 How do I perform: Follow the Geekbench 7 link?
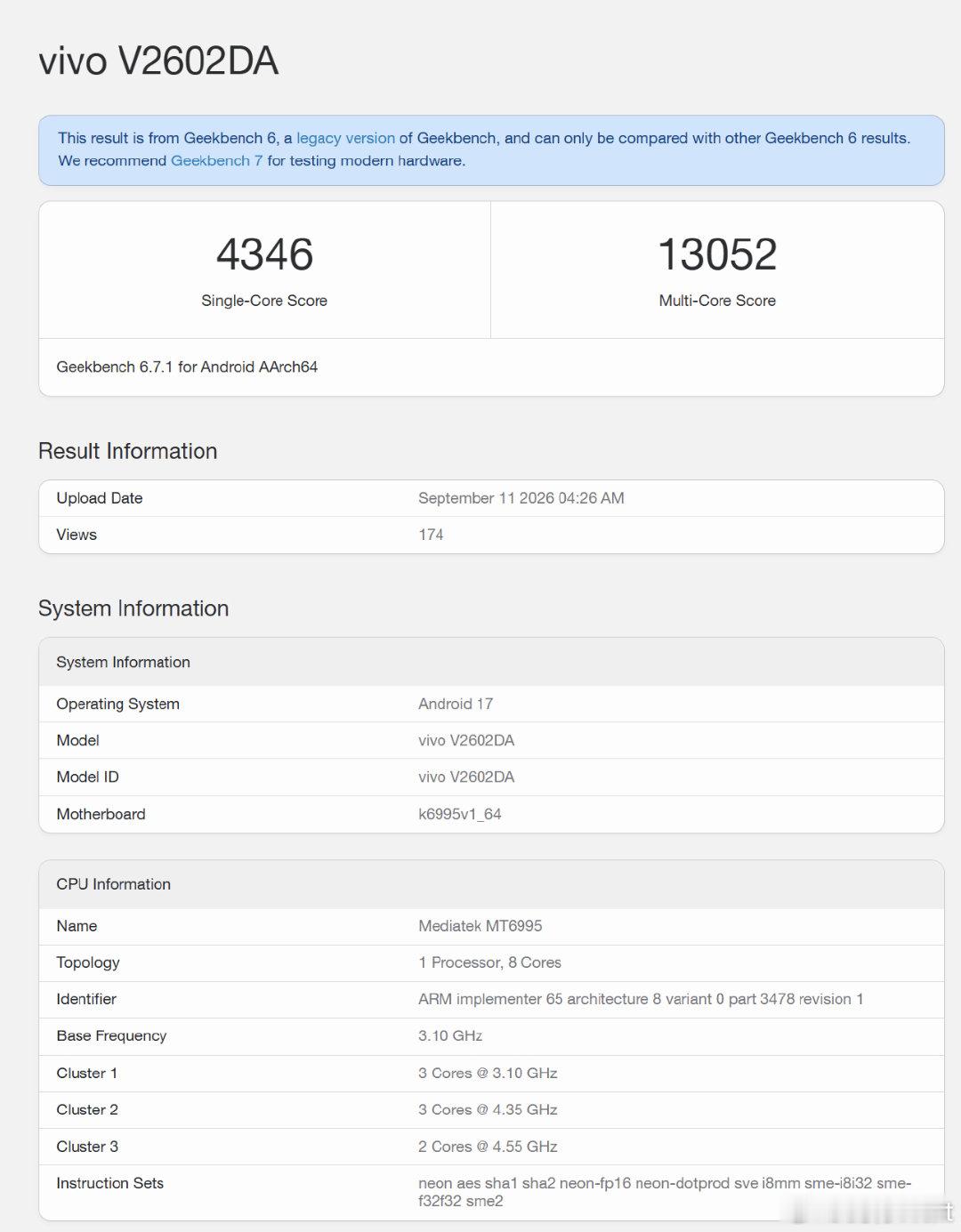(216, 160)
